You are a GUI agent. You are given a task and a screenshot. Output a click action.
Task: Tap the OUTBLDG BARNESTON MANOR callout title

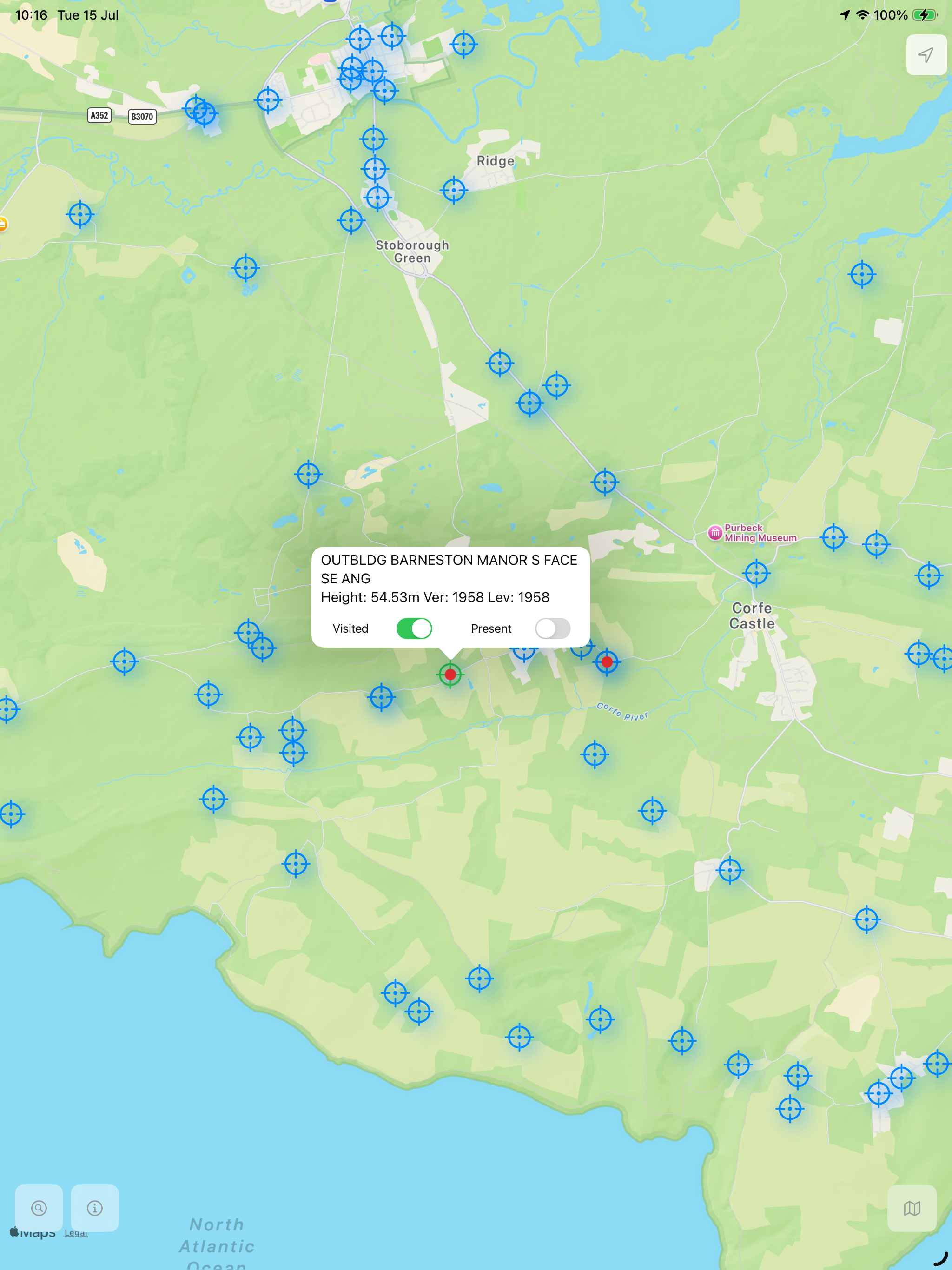click(x=449, y=569)
